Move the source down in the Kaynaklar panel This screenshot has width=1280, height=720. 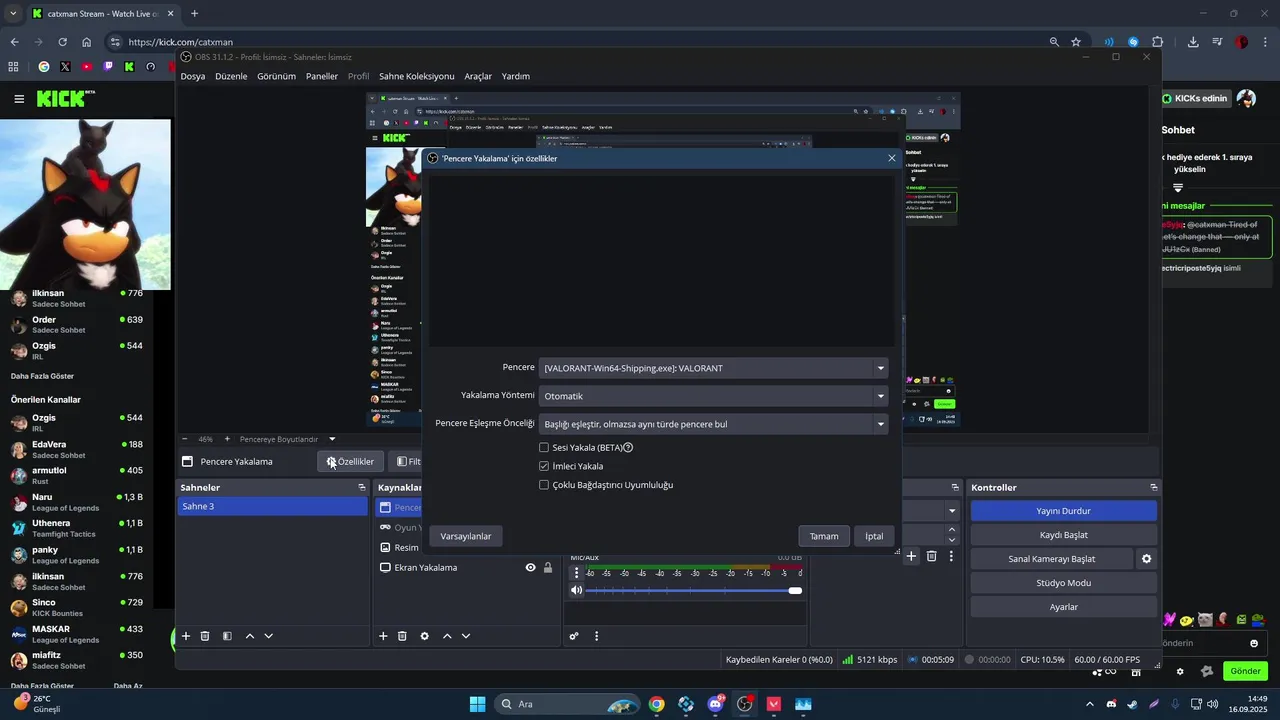click(465, 636)
